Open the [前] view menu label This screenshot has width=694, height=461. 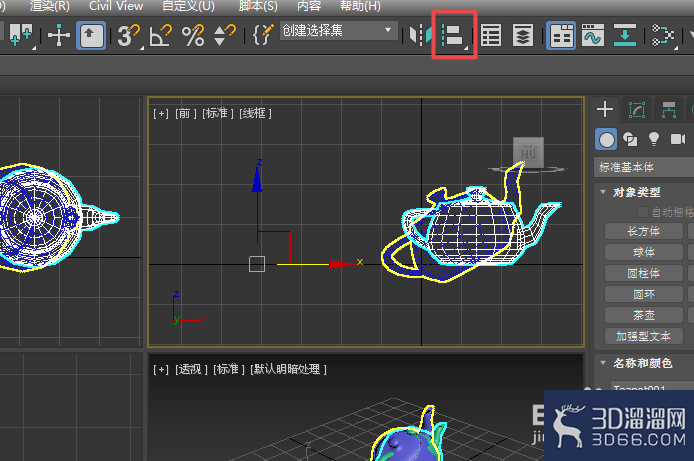click(185, 114)
